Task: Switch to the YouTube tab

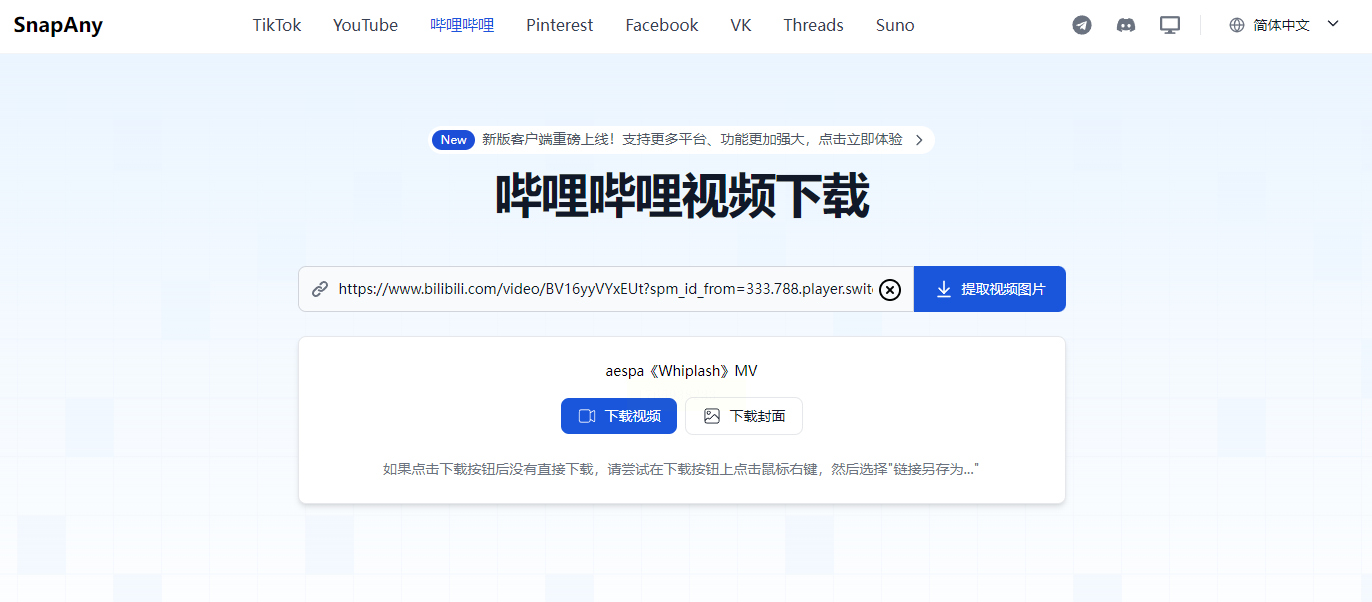Action: click(x=365, y=25)
